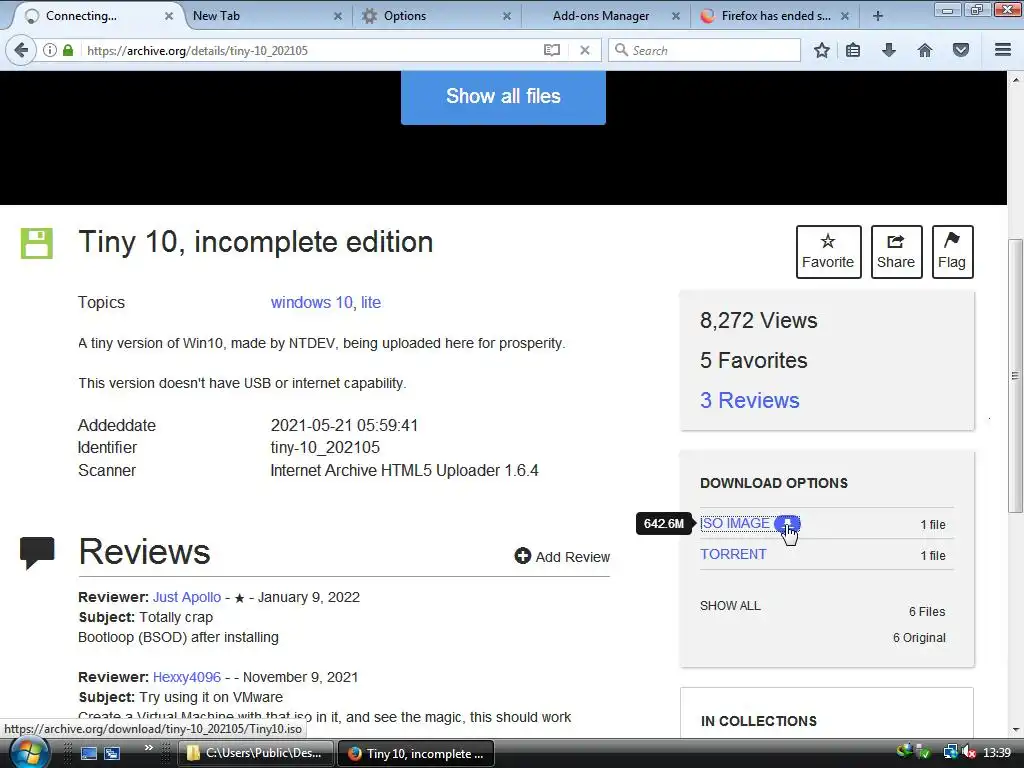Viewport: 1024px width, 768px height.
Task: Open the Firefox hamburger menu
Action: pos(1003,50)
